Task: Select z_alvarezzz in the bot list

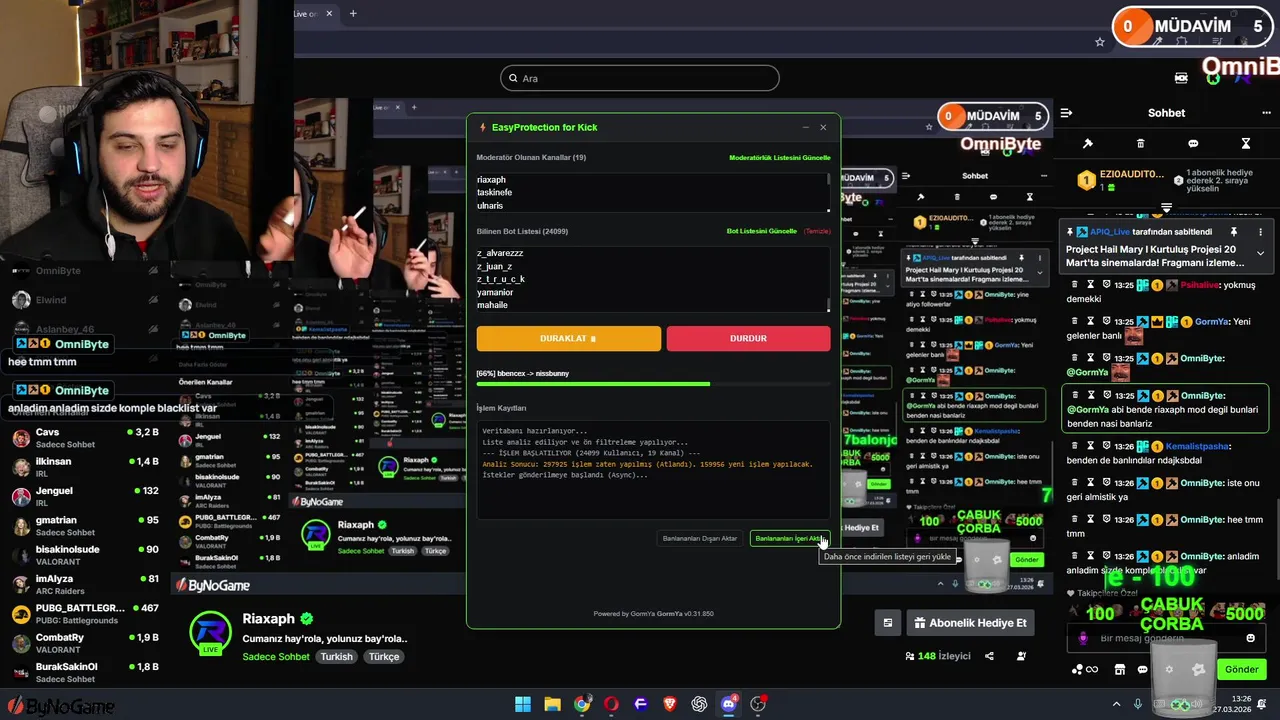Action: click(x=500, y=253)
